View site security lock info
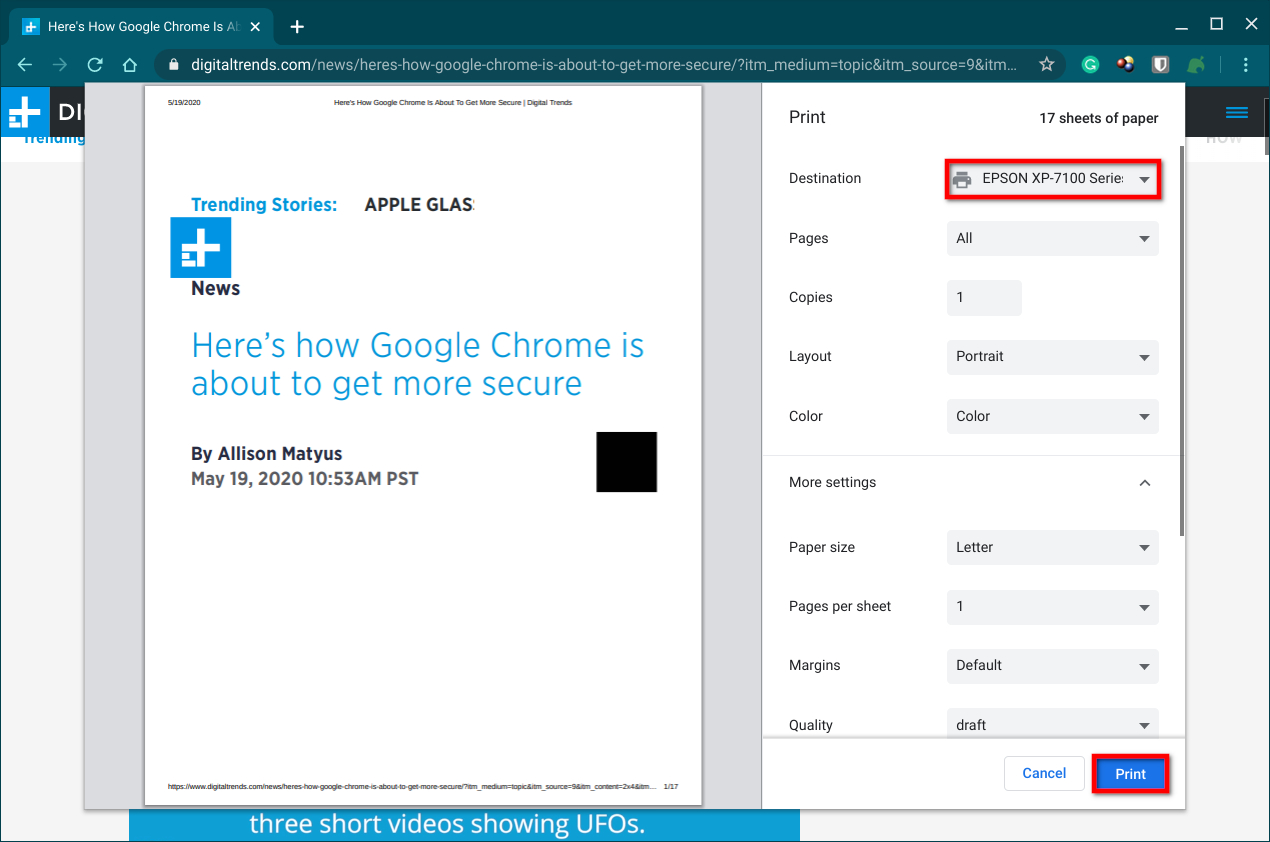This screenshot has height=842, width=1270. coord(174,65)
